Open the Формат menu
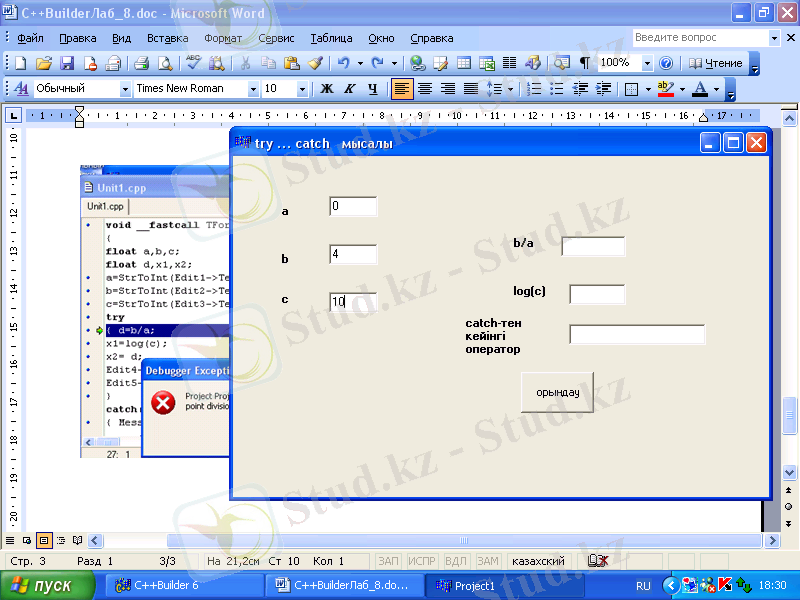The image size is (800, 600). [223, 38]
